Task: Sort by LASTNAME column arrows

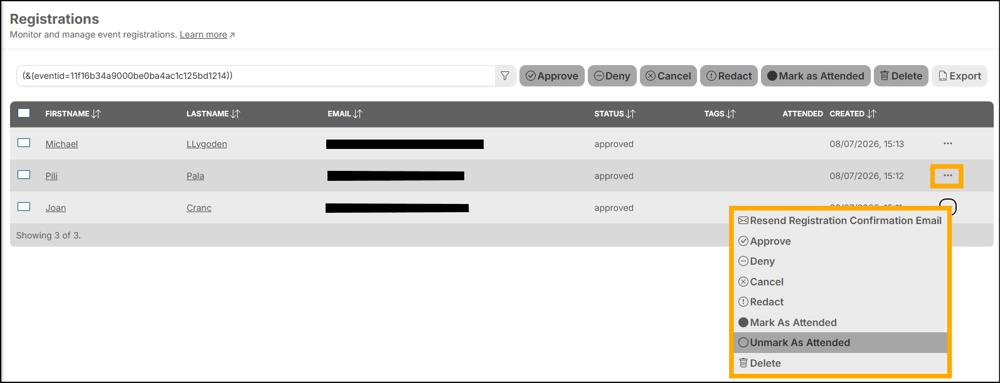Action: (235, 113)
